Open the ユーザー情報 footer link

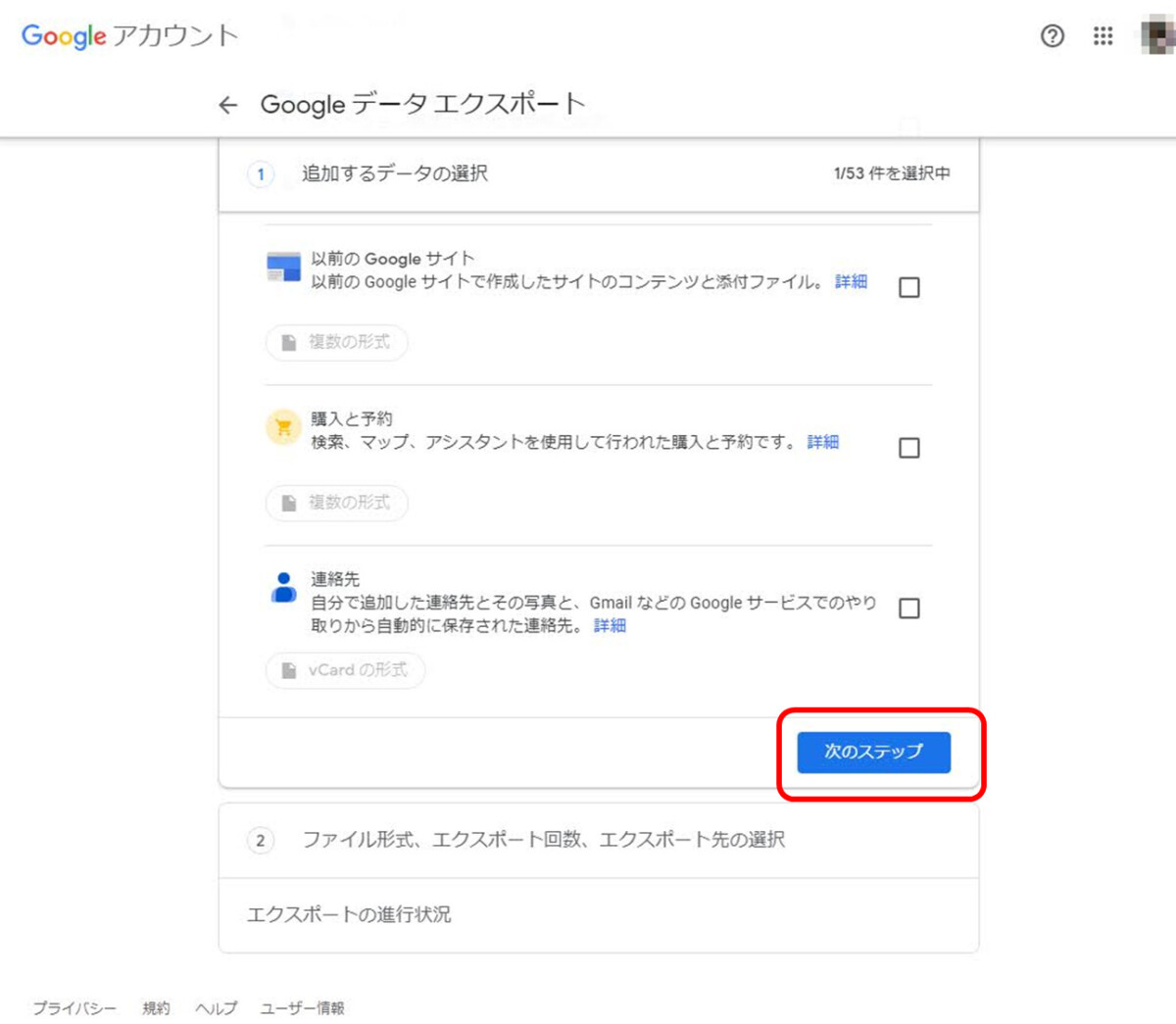(x=302, y=1007)
